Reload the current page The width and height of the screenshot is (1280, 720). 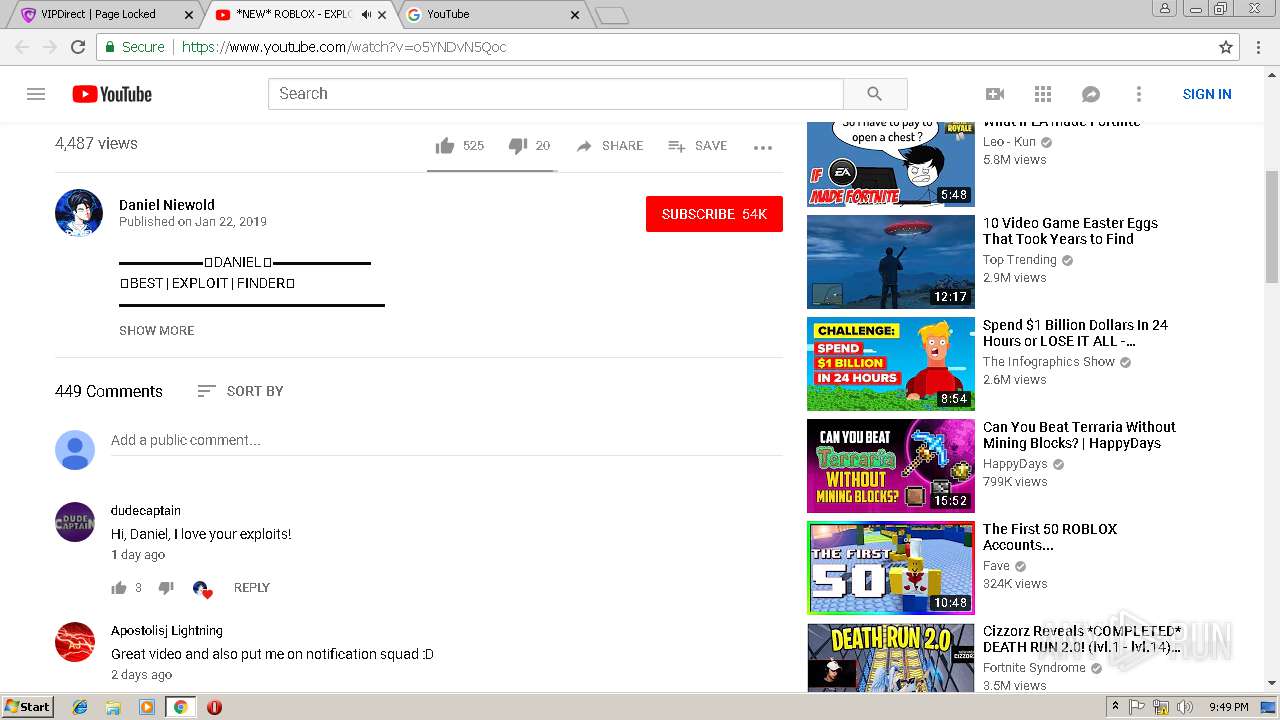coord(78,47)
